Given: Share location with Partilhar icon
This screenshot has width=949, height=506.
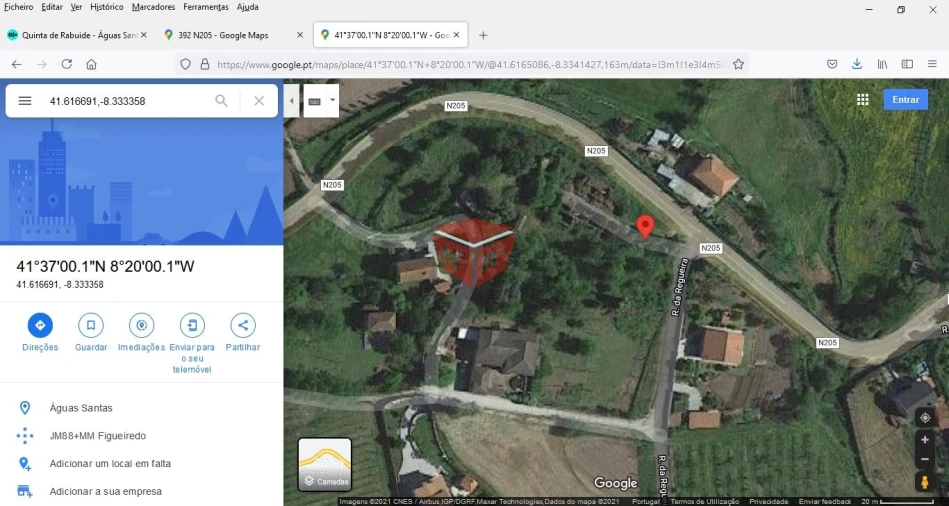Looking at the screenshot, I should tap(243, 325).
